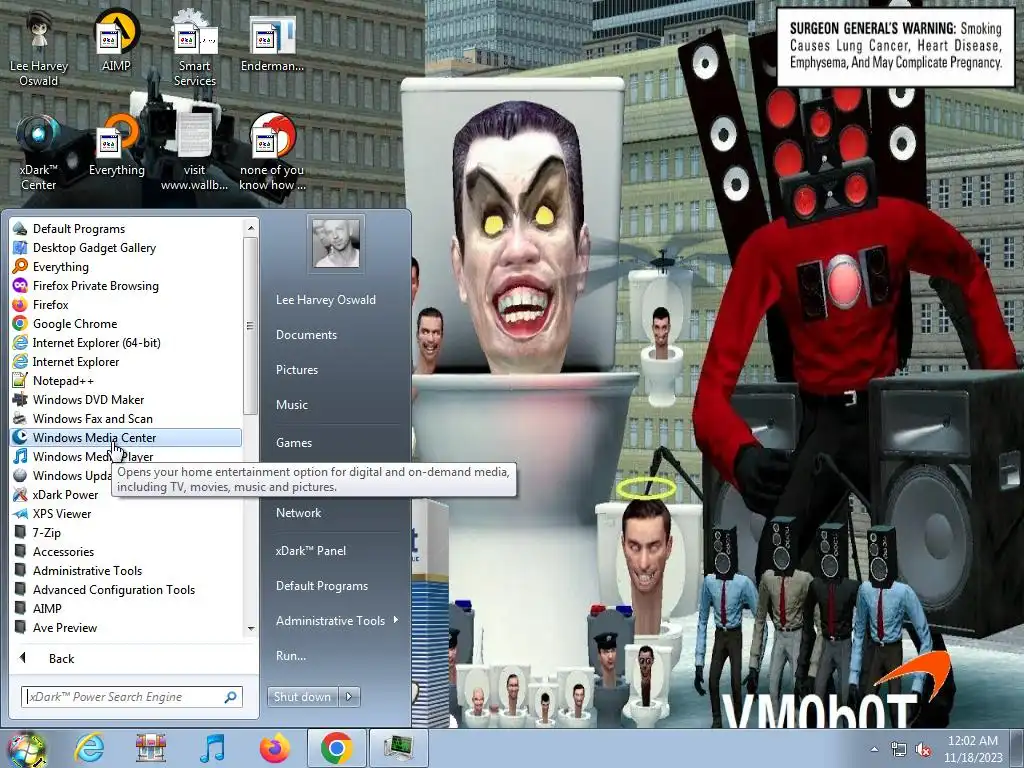Open the Smart Services desktop shortcut
This screenshot has width=1024, height=768.
pos(195,49)
